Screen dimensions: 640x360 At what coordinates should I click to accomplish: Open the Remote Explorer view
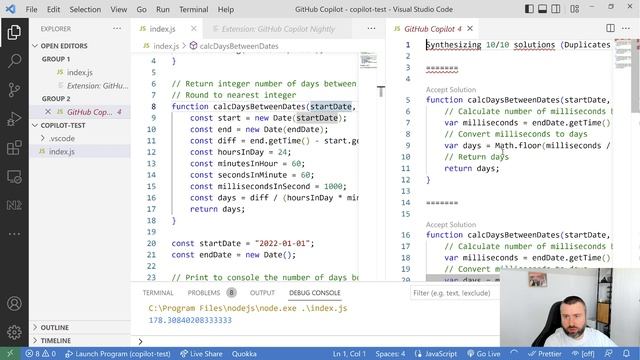[14, 176]
